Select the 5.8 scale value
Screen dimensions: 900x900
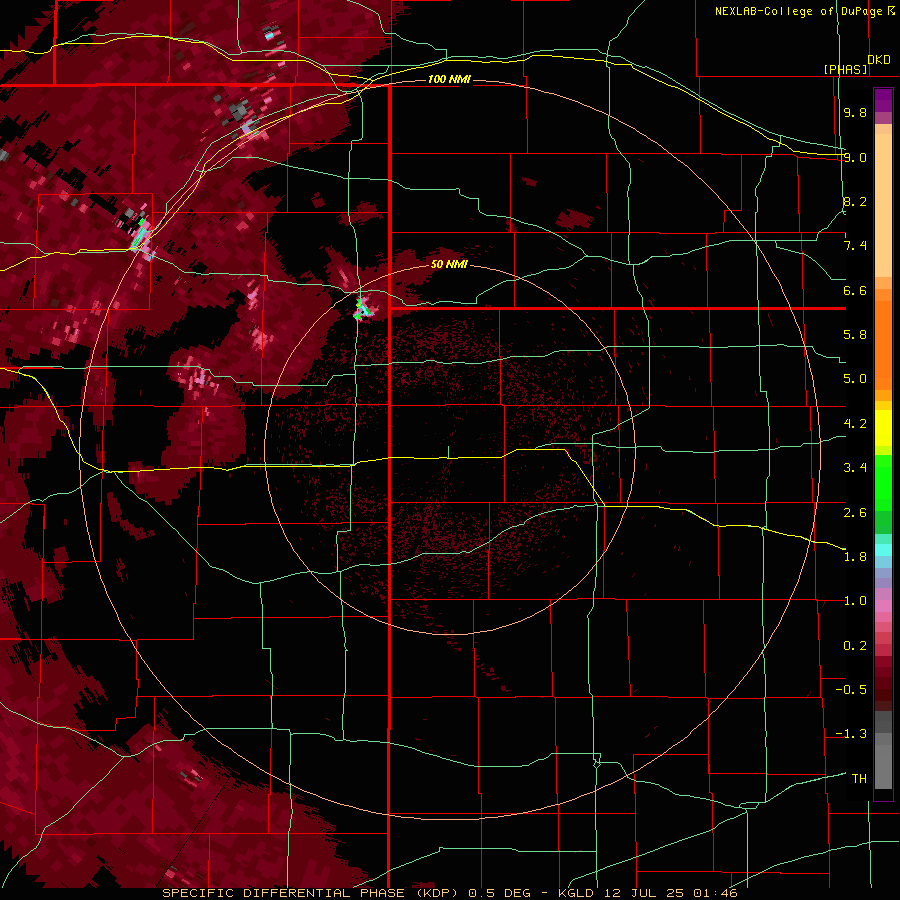pos(855,335)
